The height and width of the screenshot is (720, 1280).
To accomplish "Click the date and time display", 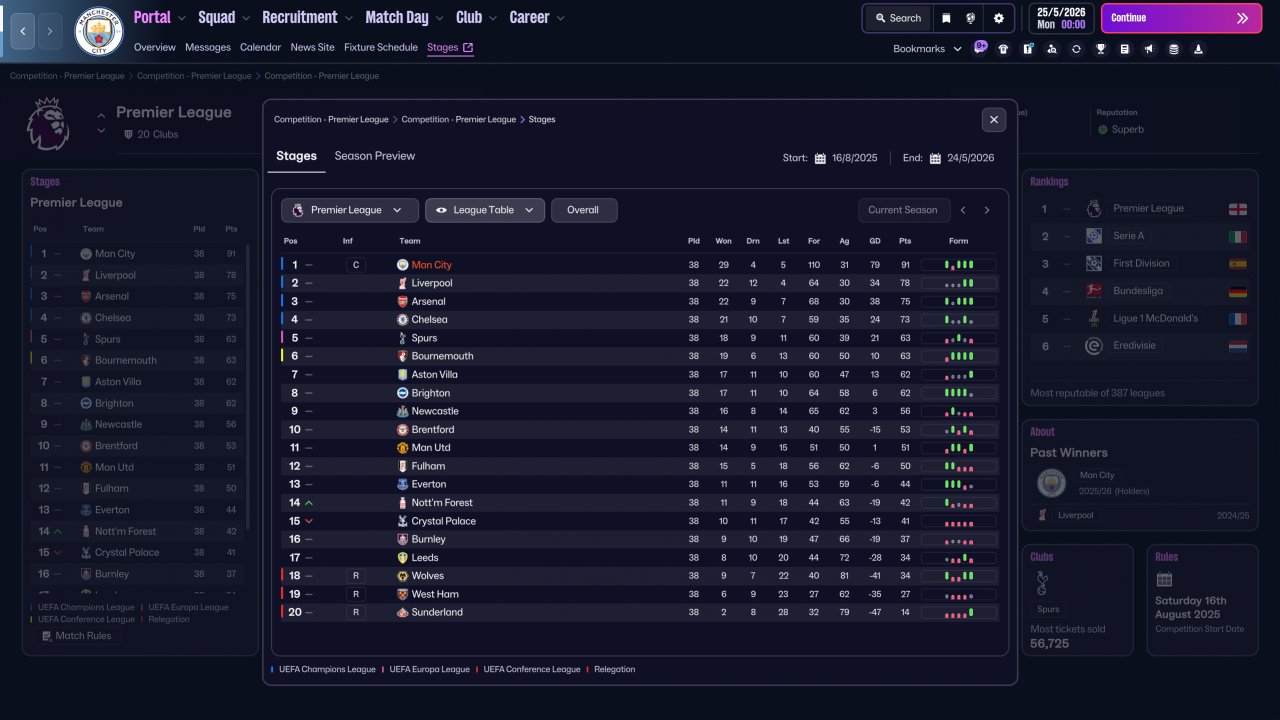I will click(1060, 18).
